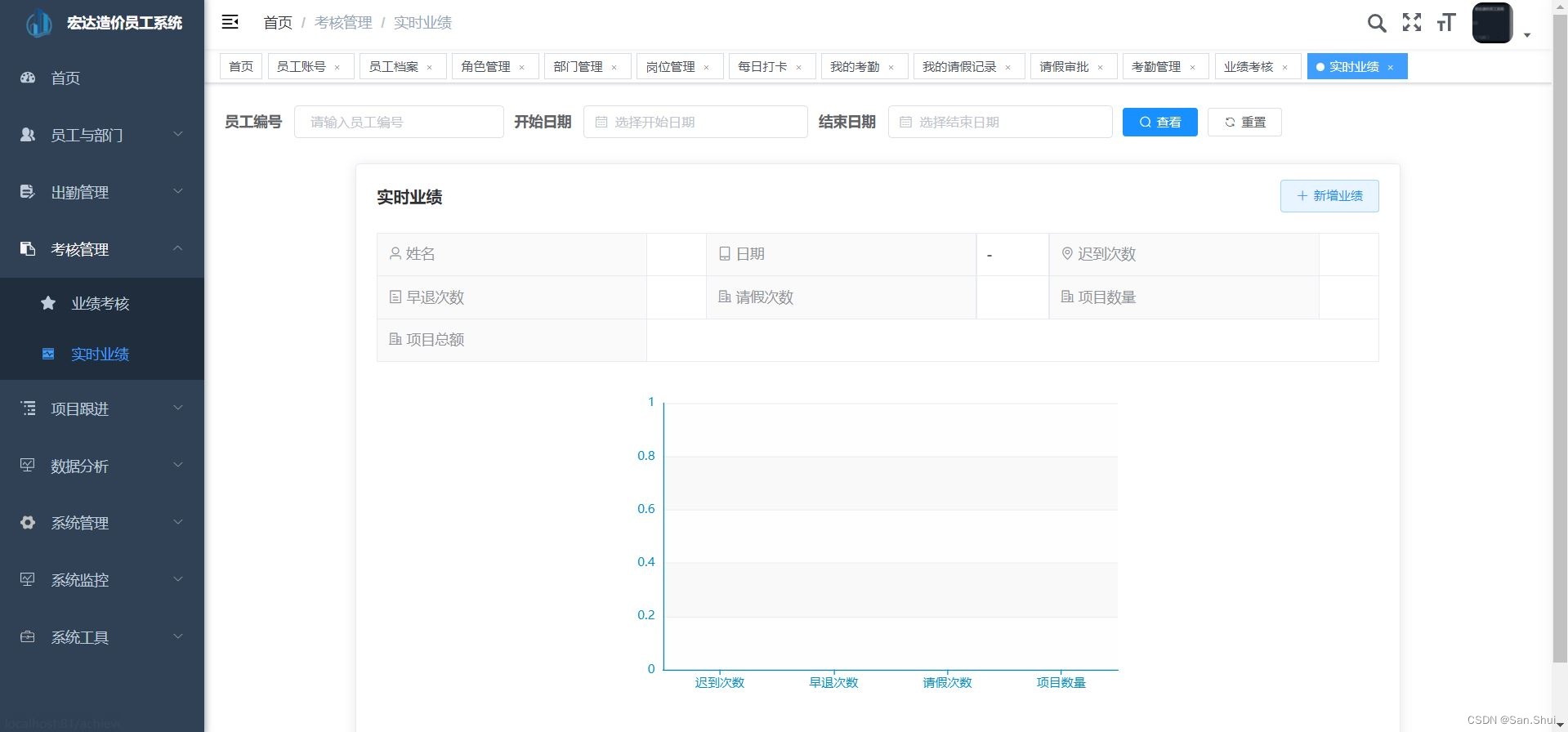Expand the 出勤管理 menu chevron
The image size is (1568, 732).
pyautogui.click(x=178, y=191)
